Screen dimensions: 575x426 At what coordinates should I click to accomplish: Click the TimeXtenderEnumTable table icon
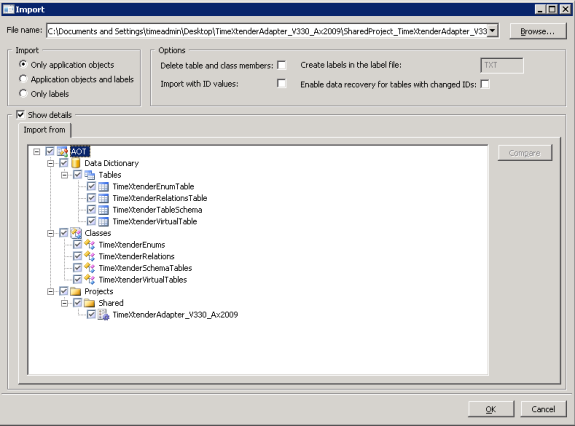(x=104, y=187)
